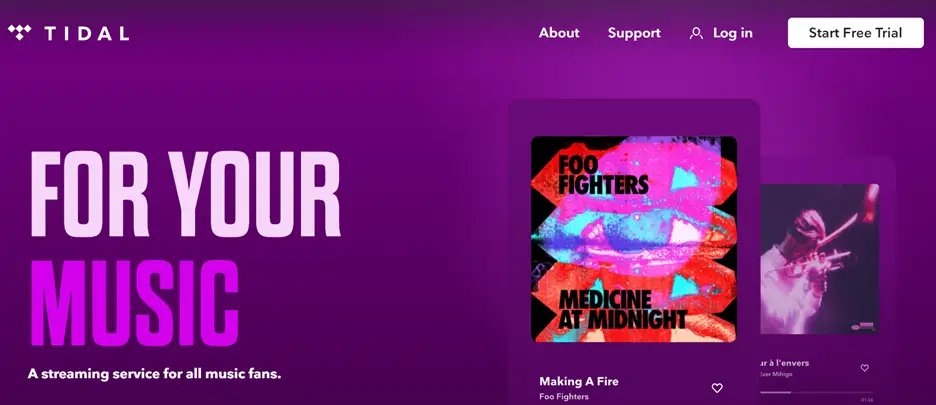Open Foo Fighters artist name under track
Image resolution: width=936 pixels, height=405 pixels.
tap(564, 396)
